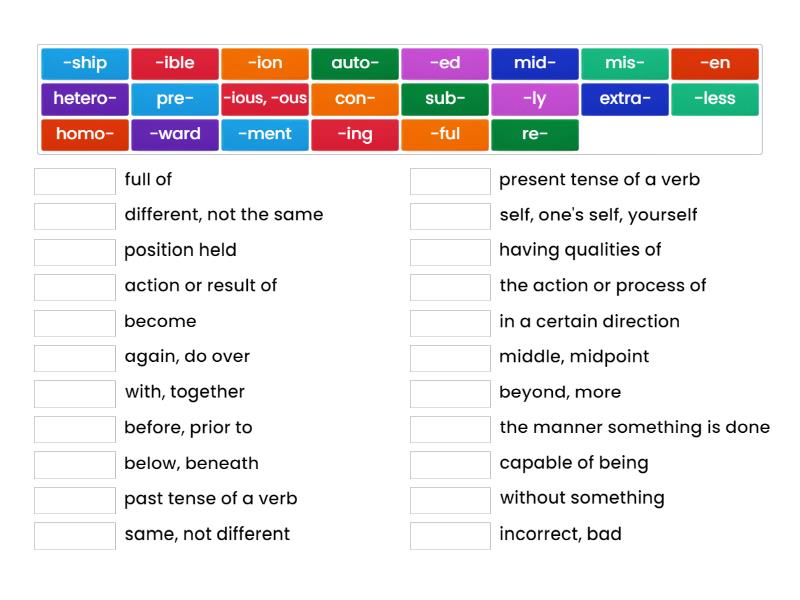Click the "-ed" suffix tile
This screenshot has width=800, height=600.
444,62
